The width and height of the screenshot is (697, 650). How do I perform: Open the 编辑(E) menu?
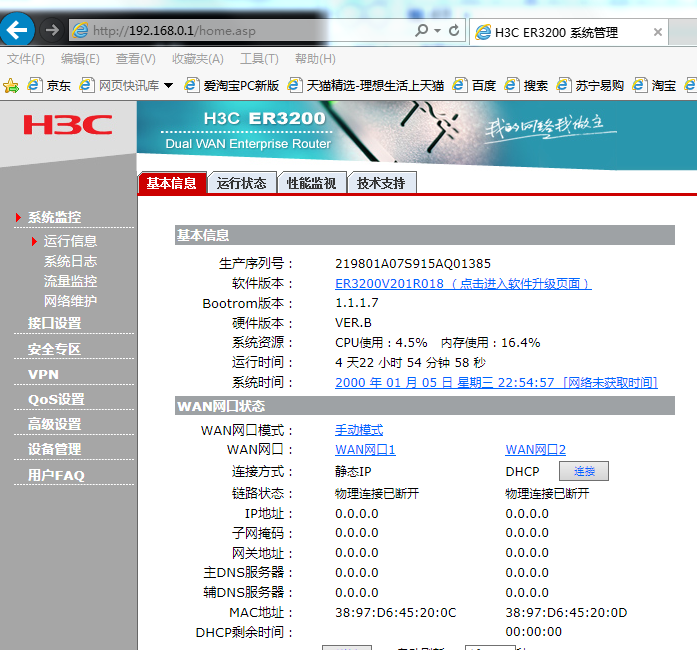[x=80, y=59]
